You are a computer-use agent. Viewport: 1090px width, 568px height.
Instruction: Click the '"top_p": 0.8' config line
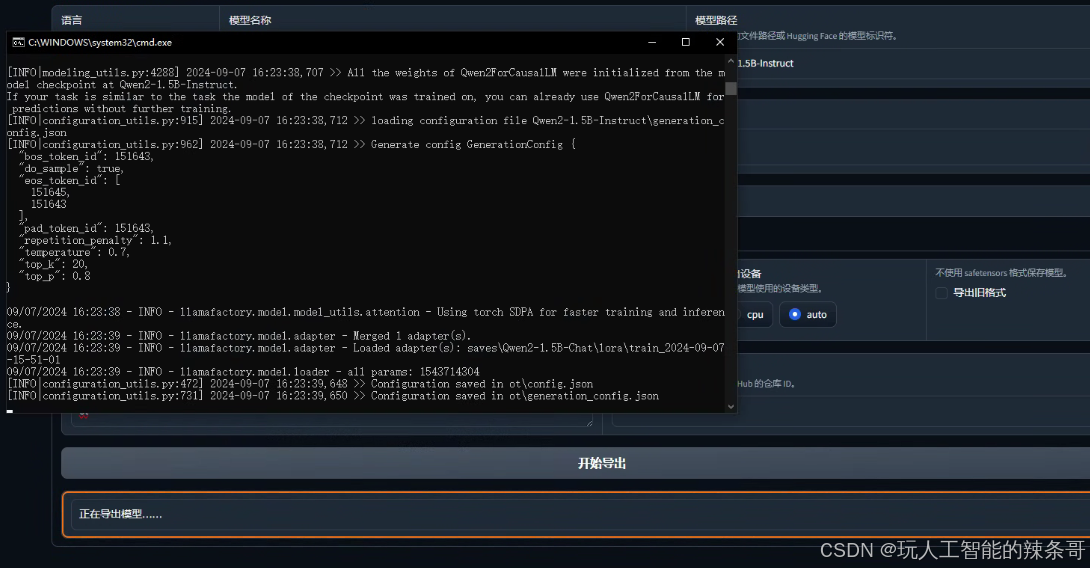pyautogui.click(x=55, y=276)
